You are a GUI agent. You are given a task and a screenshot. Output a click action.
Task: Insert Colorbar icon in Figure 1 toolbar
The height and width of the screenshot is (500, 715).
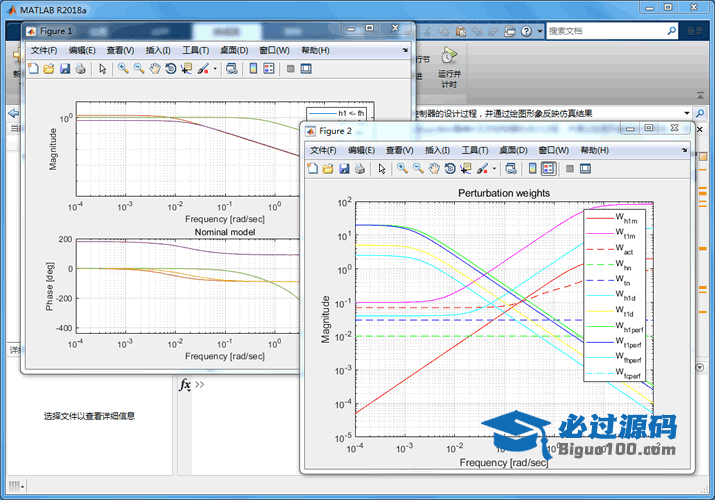point(254,69)
